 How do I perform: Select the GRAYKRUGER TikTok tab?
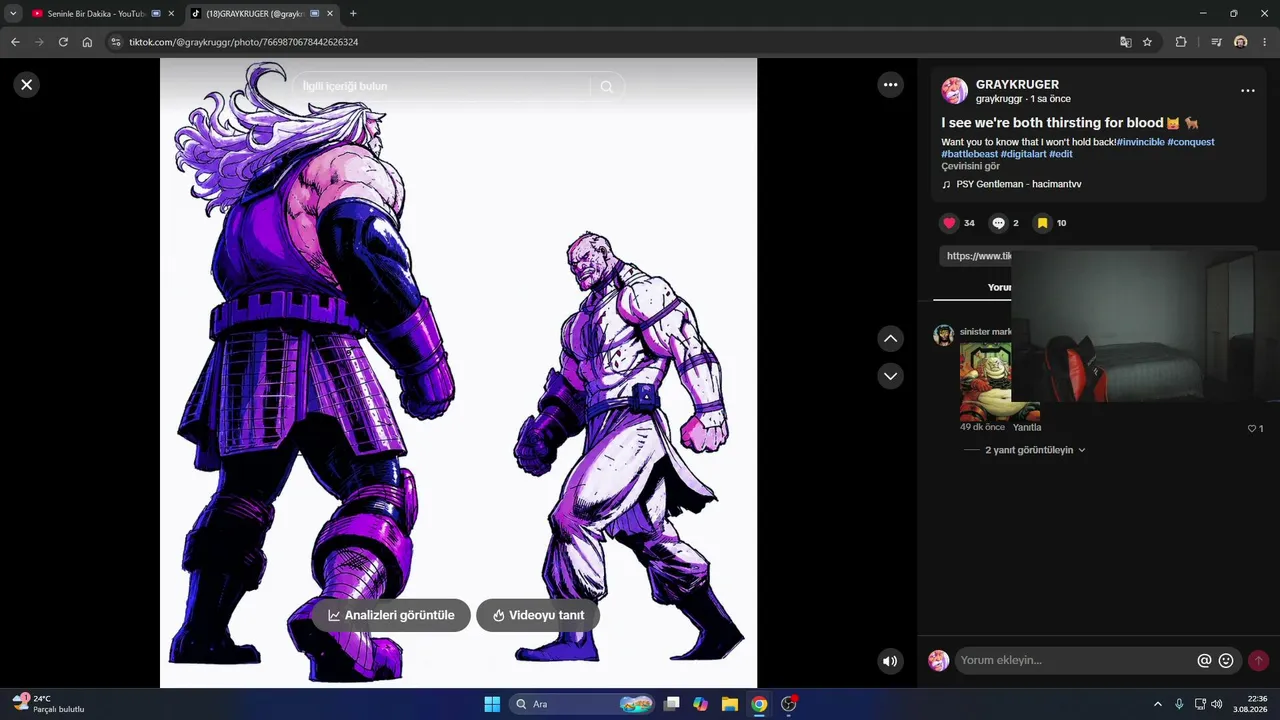click(254, 14)
